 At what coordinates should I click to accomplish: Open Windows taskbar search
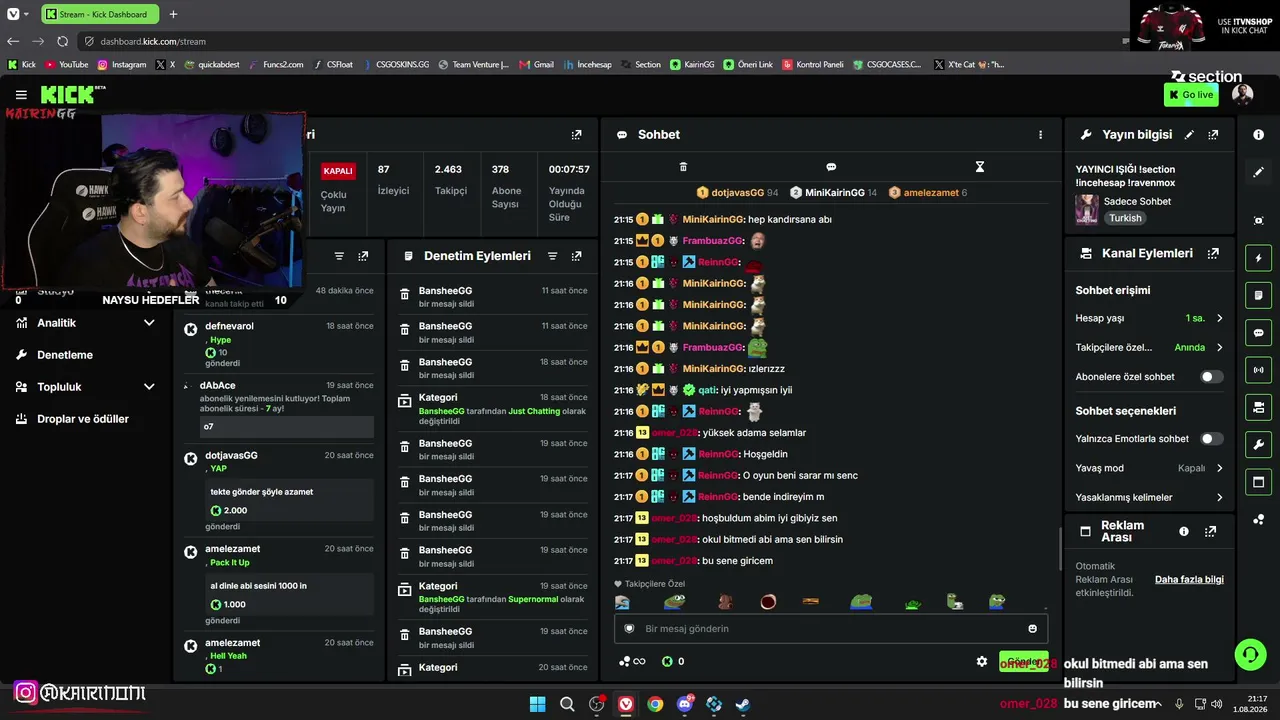[567, 704]
